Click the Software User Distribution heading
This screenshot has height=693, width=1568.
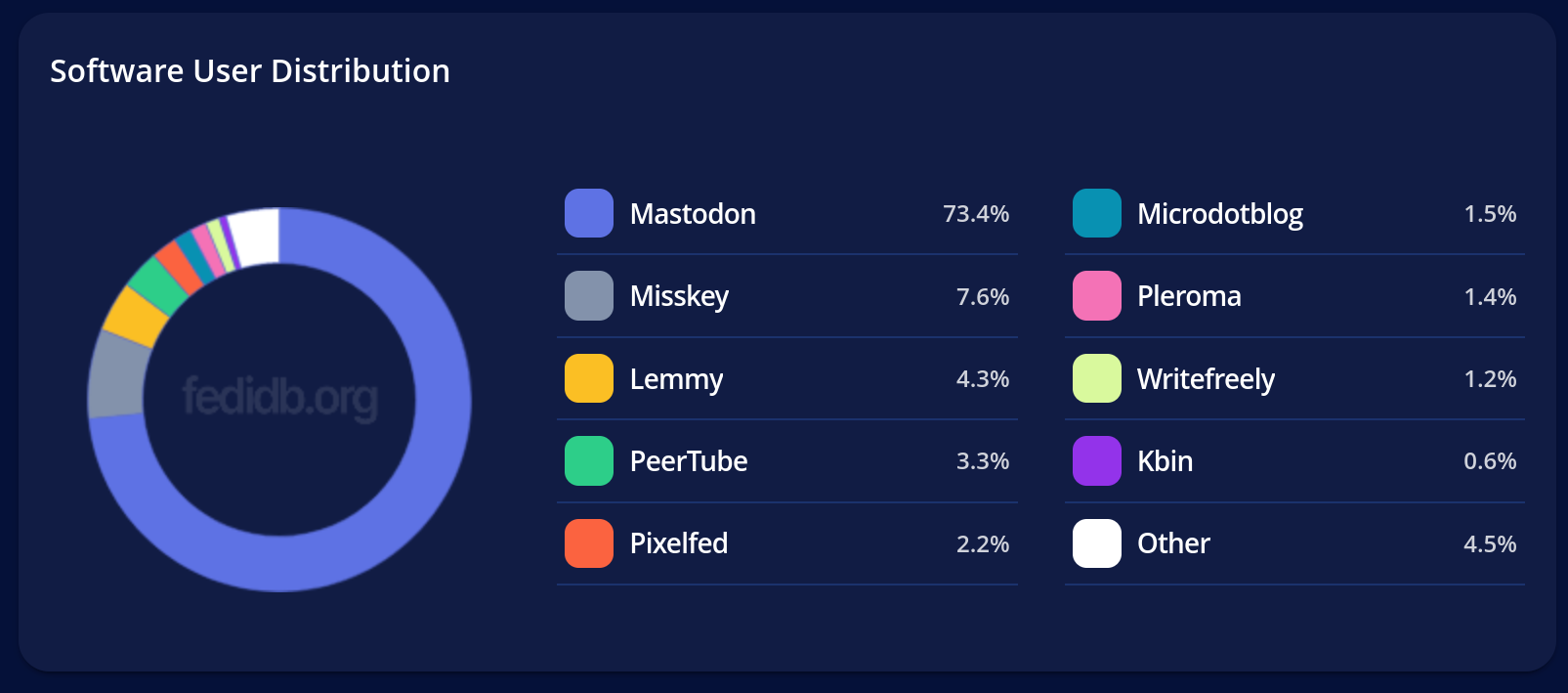(x=250, y=71)
